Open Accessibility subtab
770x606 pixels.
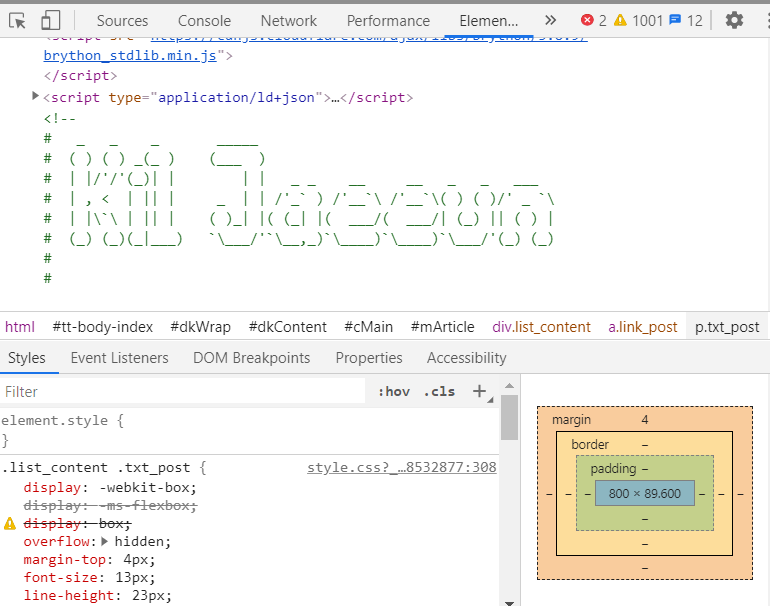467,358
